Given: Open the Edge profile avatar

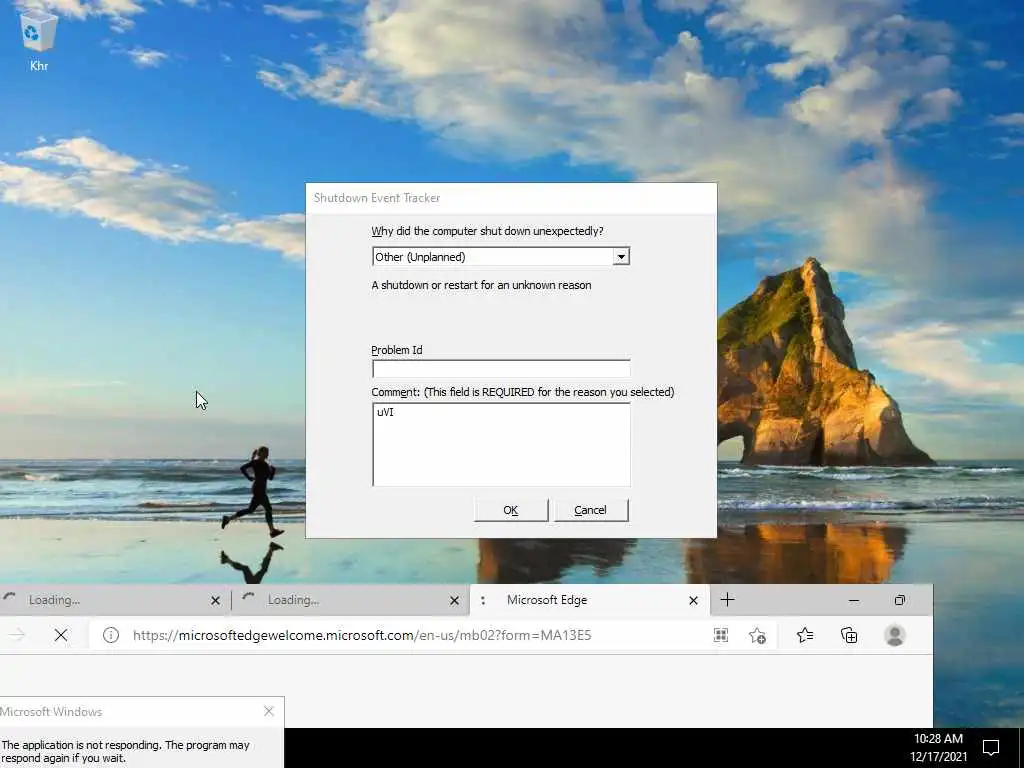Looking at the screenshot, I should 895,635.
